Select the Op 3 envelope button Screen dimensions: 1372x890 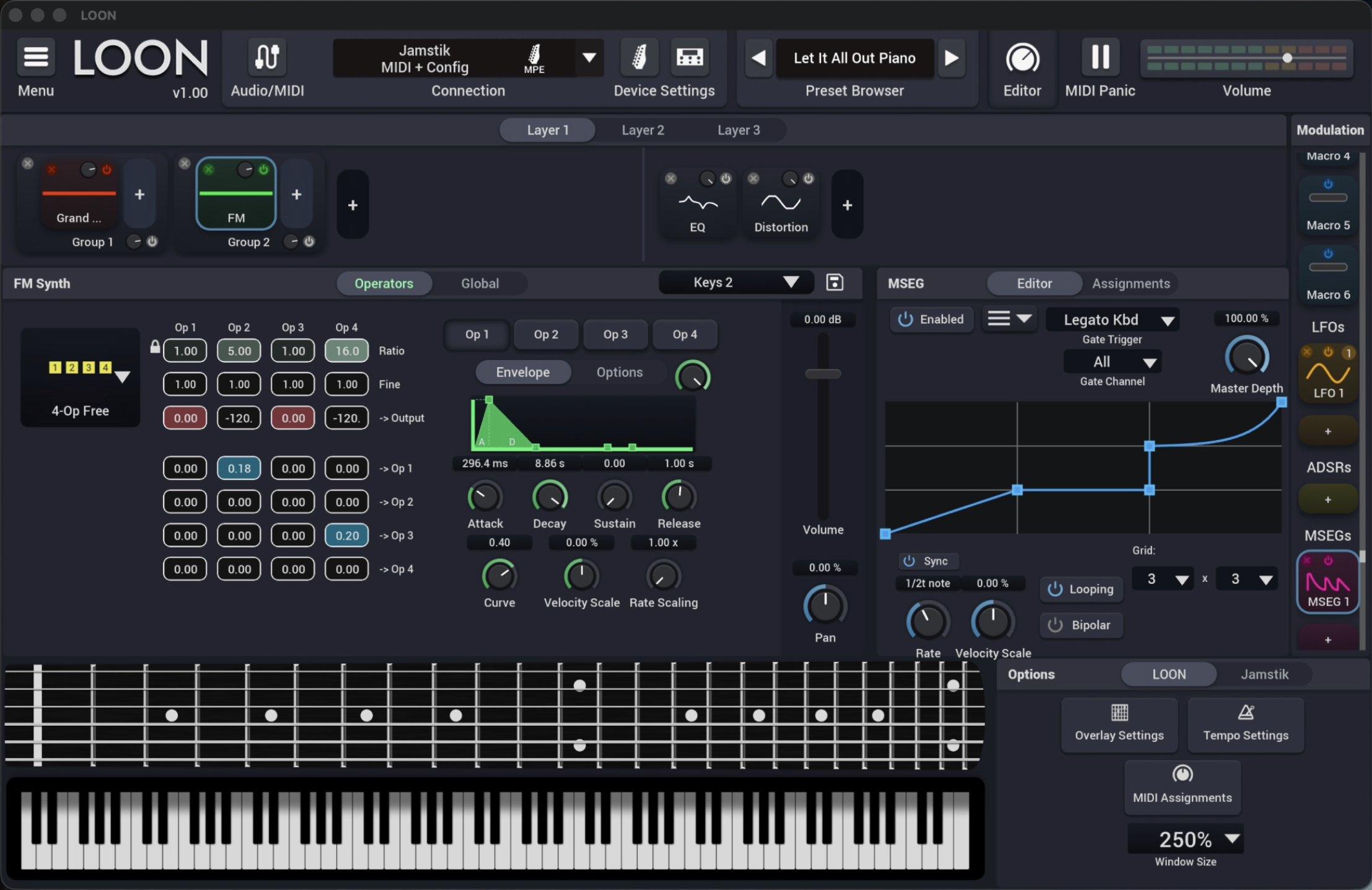coord(615,335)
